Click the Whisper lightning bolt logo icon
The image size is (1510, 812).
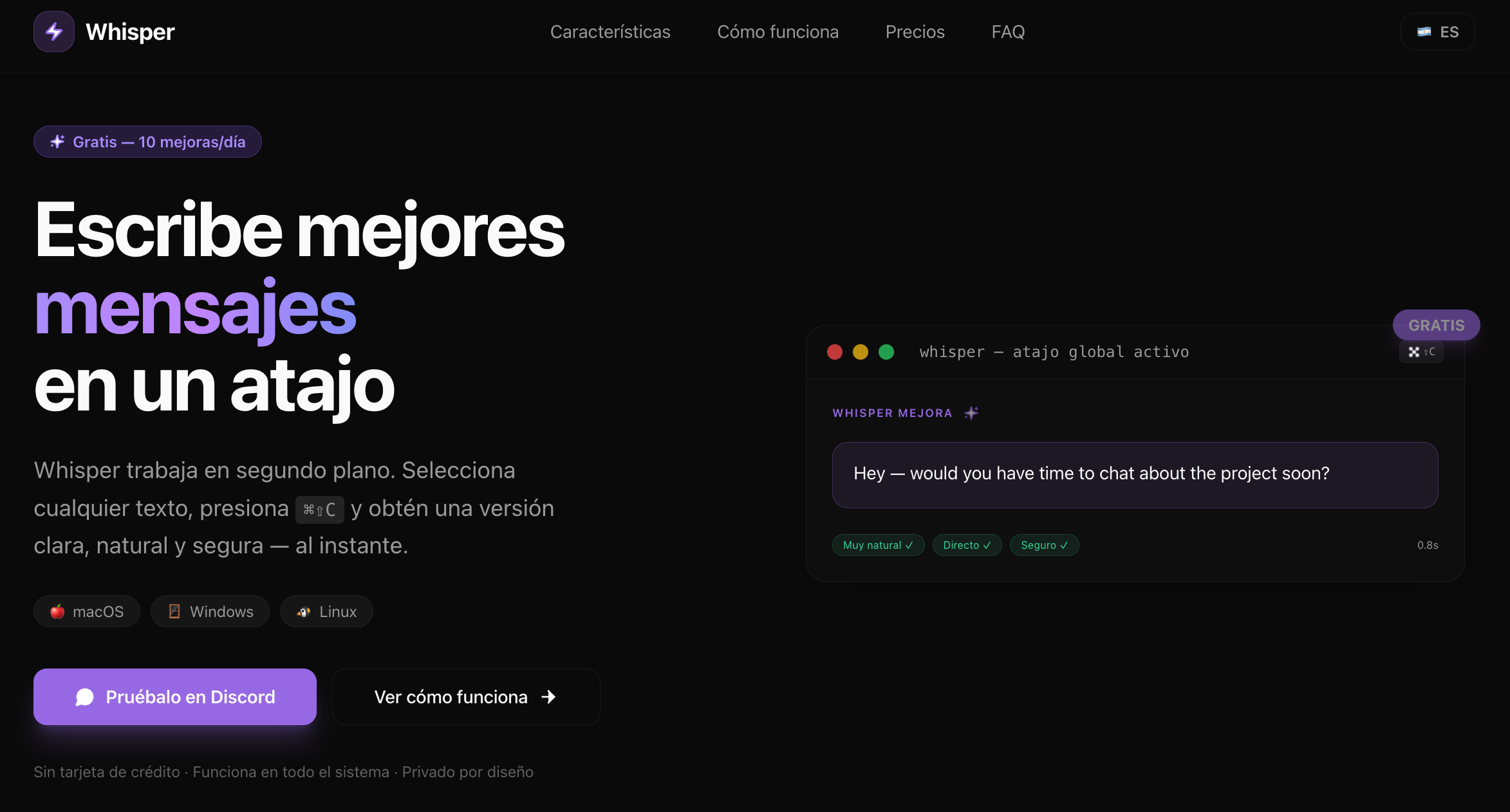[x=54, y=32]
